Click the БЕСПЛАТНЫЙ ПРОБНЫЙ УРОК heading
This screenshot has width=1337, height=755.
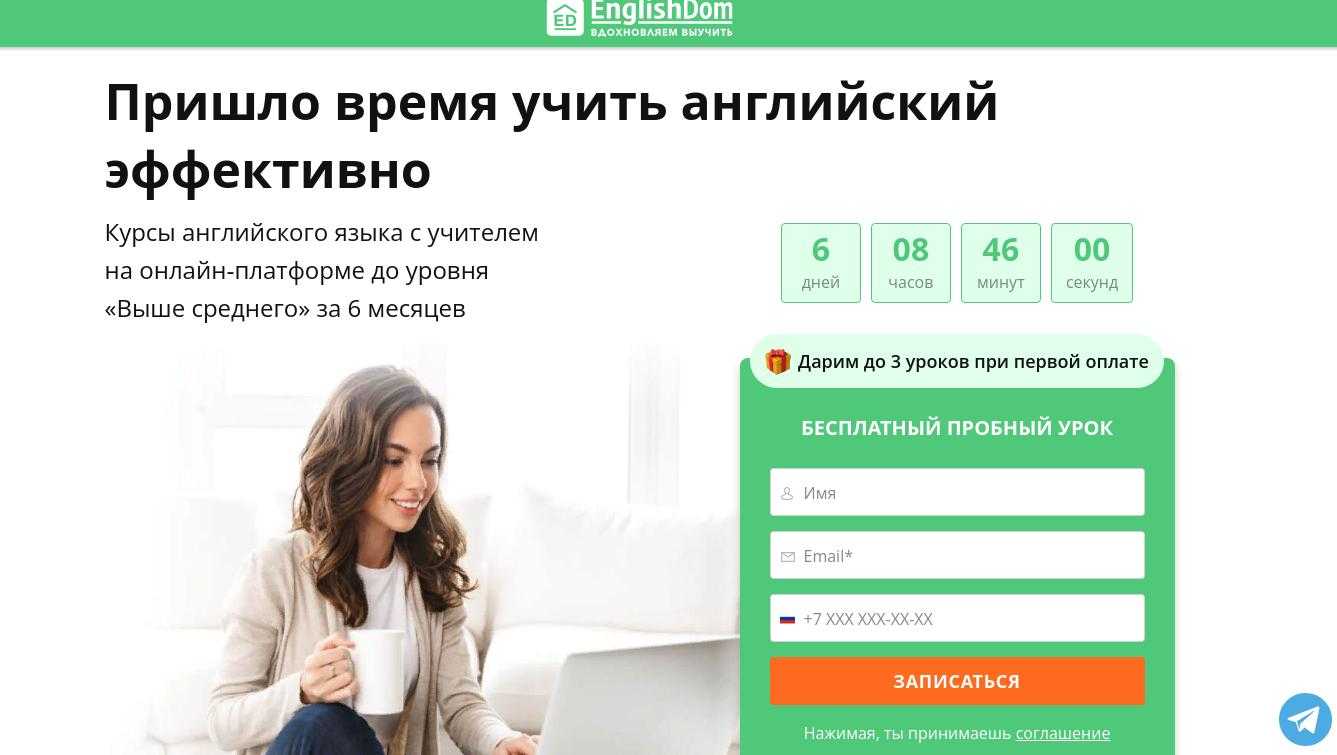957,428
